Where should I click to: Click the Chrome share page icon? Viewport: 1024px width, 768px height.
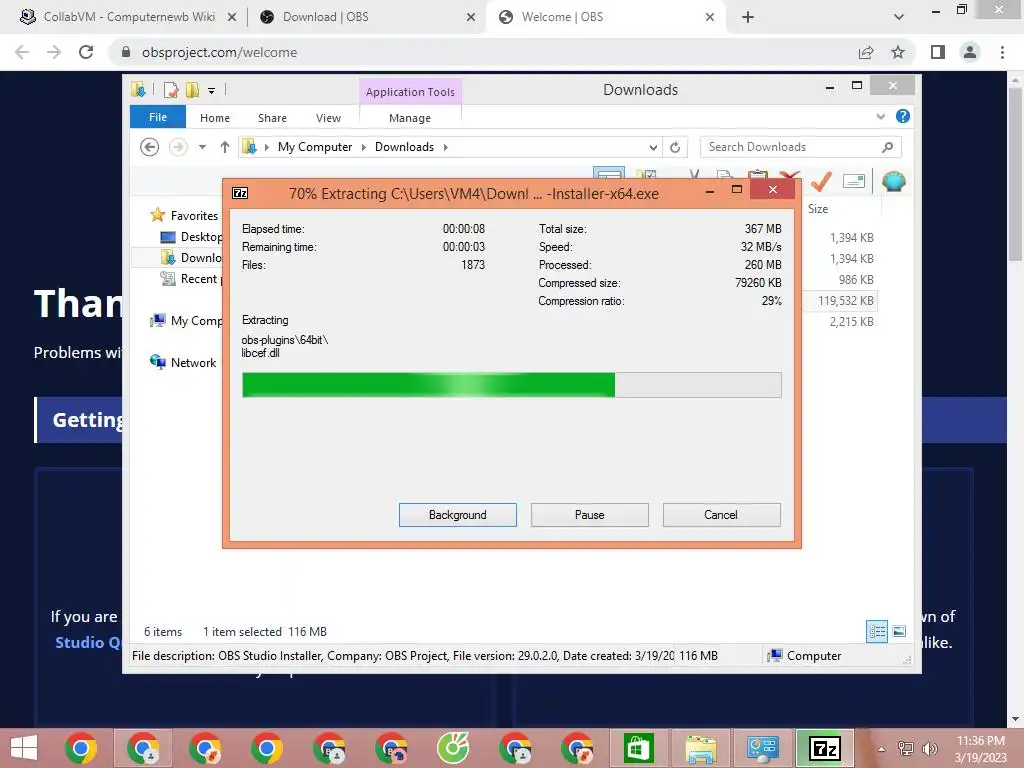click(x=866, y=52)
